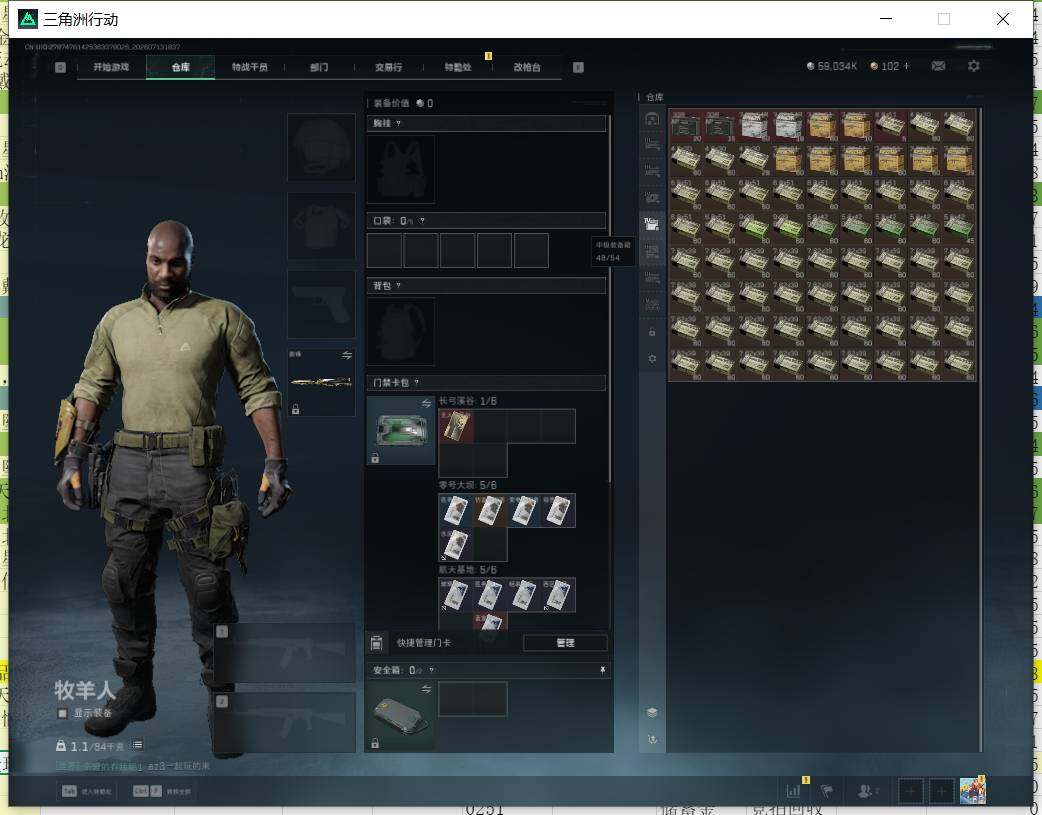Click the stash sidebar lock icon
This screenshot has height=815, width=1042.
[652, 332]
